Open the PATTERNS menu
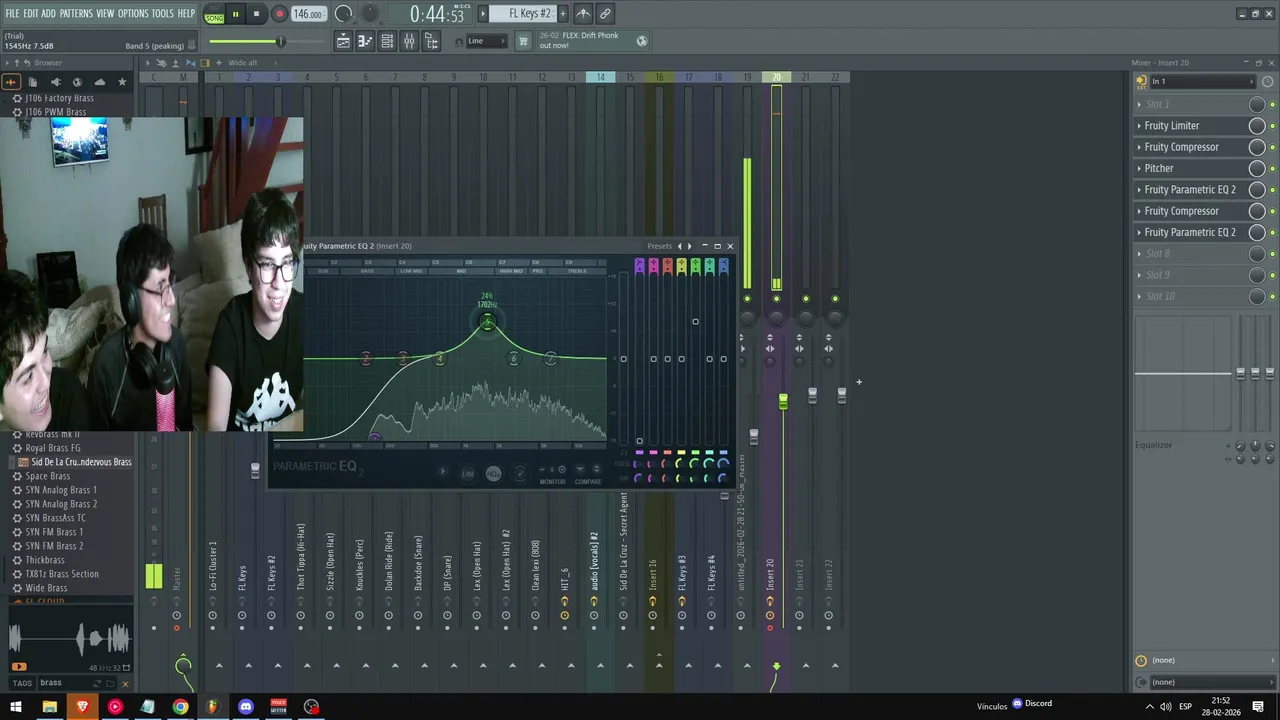Image resolution: width=1280 pixels, height=720 pixels. [76, 14]
